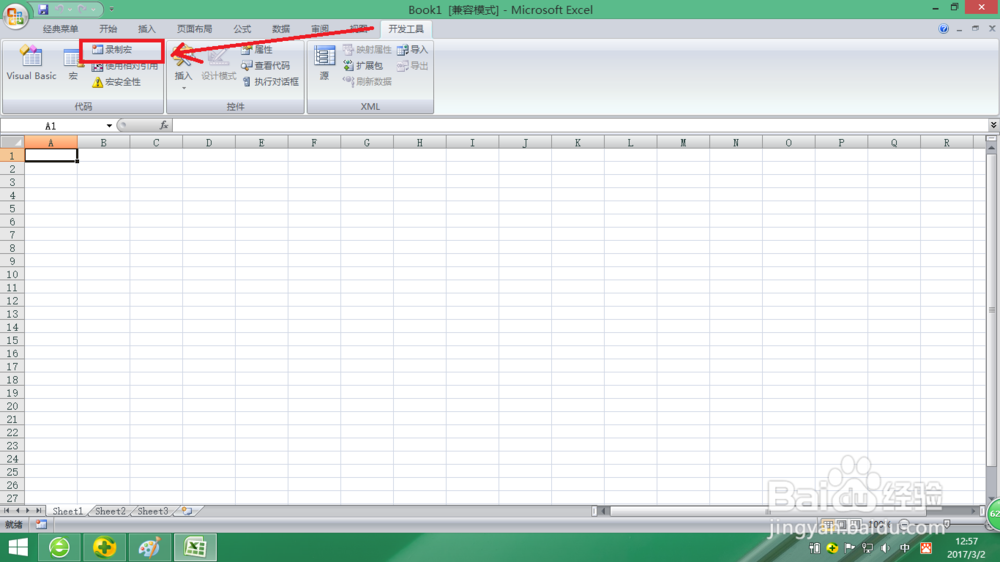The height and width of the screenshot is (562, 1000).
Task: Click 导入 import XML button
Action: point(413,50)
